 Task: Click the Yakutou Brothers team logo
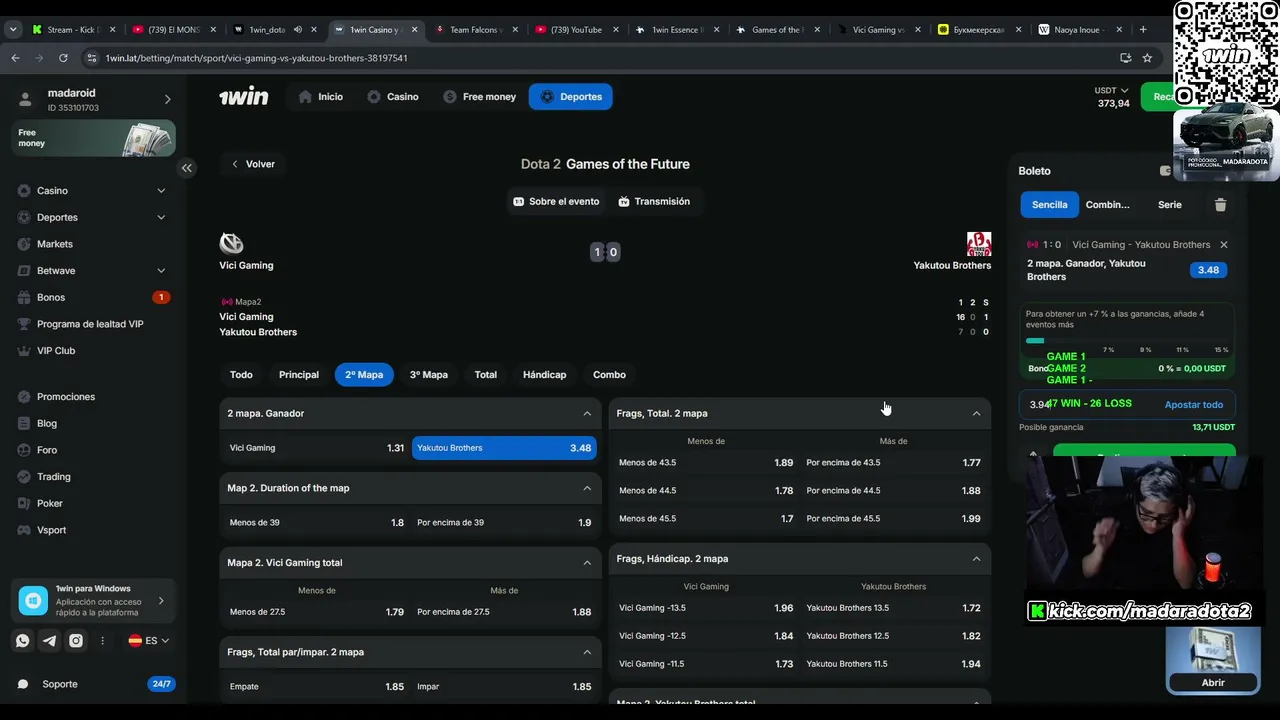pyautogui.click(x=979, y=244)
